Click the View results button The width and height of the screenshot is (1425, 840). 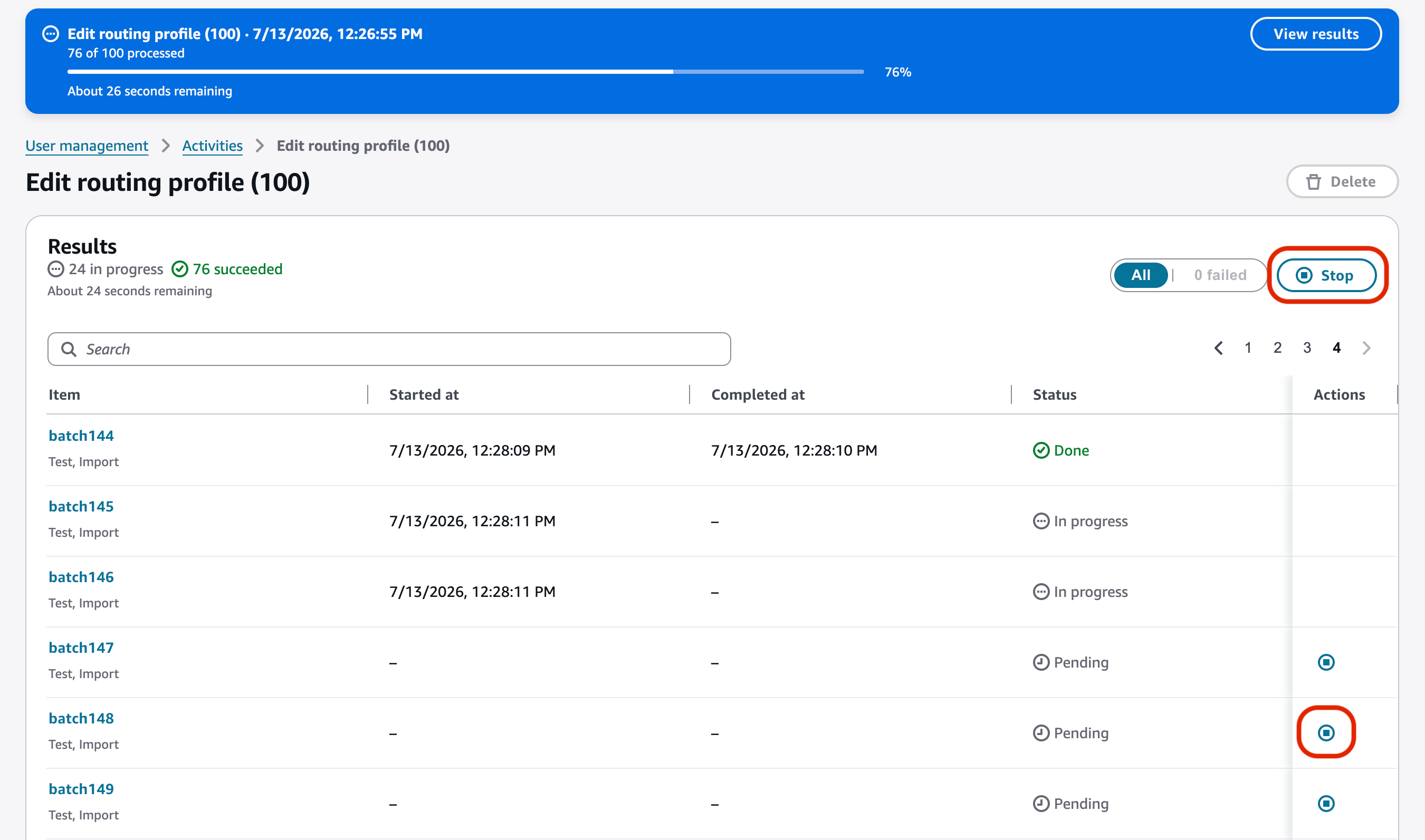(x=1316, y=34)
